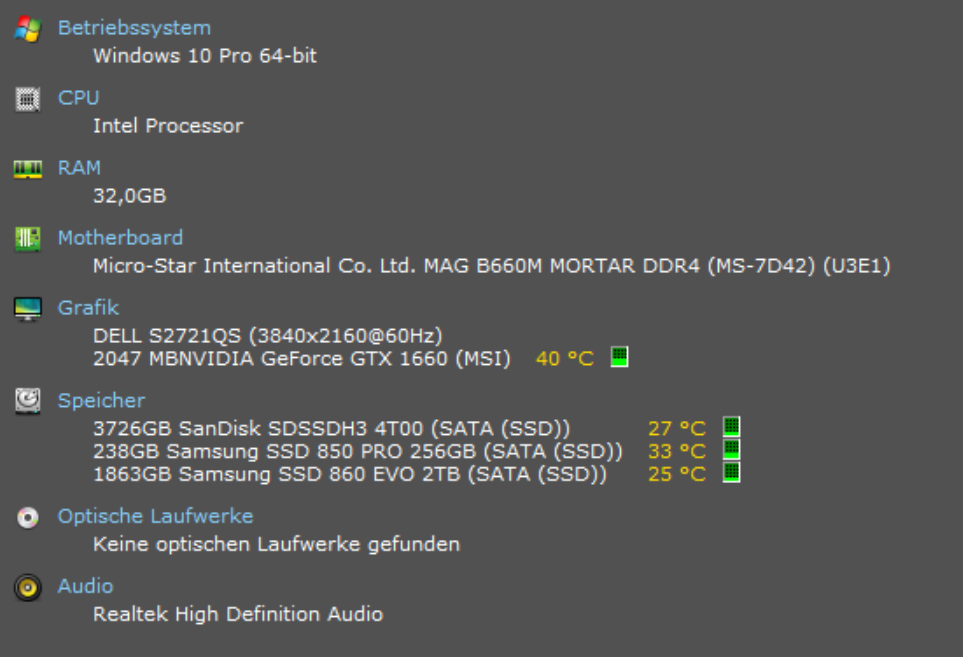Click the Motherboard circuit icon
963x657 pixels.
29,237
